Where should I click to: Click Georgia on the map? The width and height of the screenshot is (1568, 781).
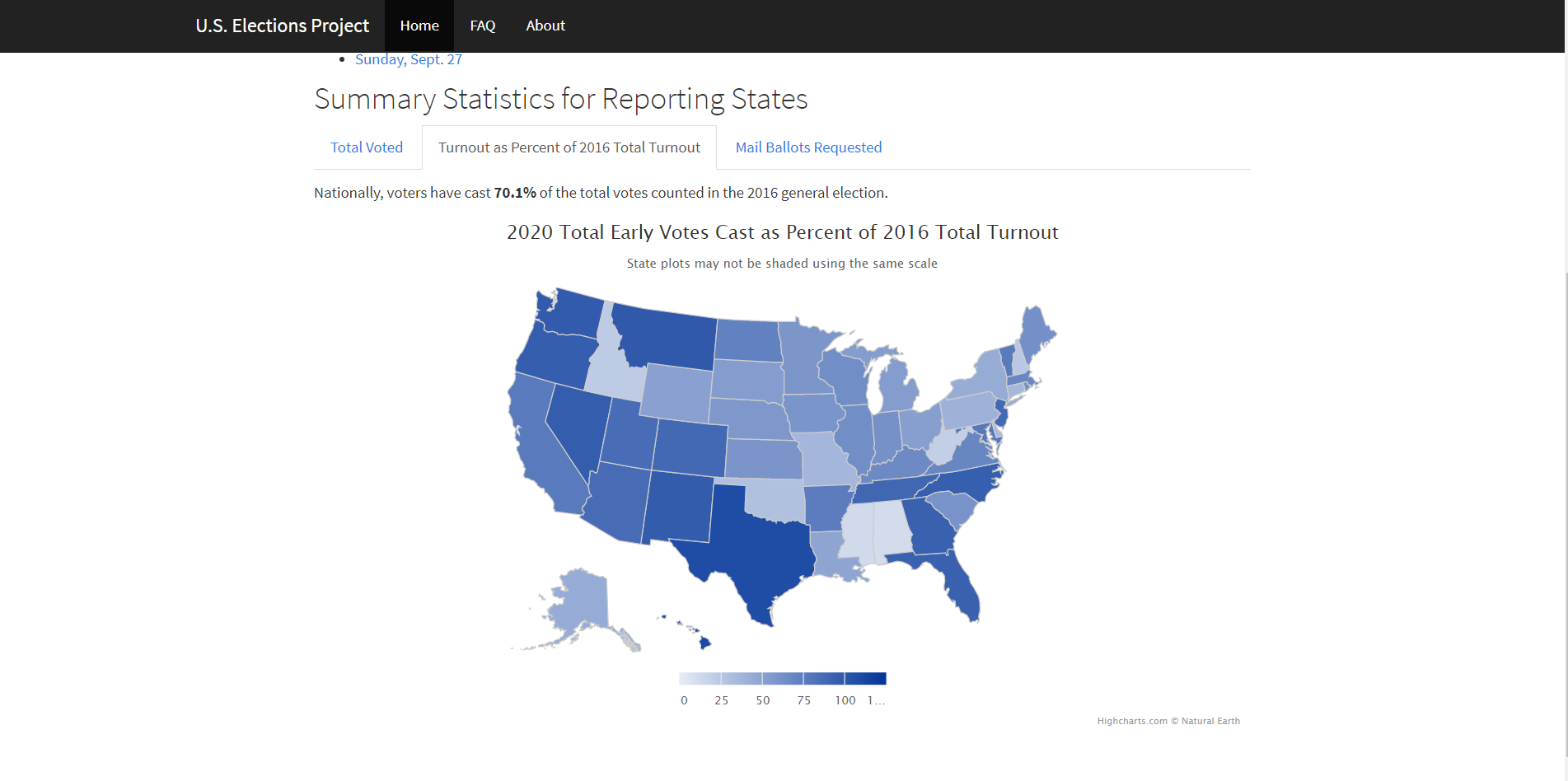pos(929,526)
